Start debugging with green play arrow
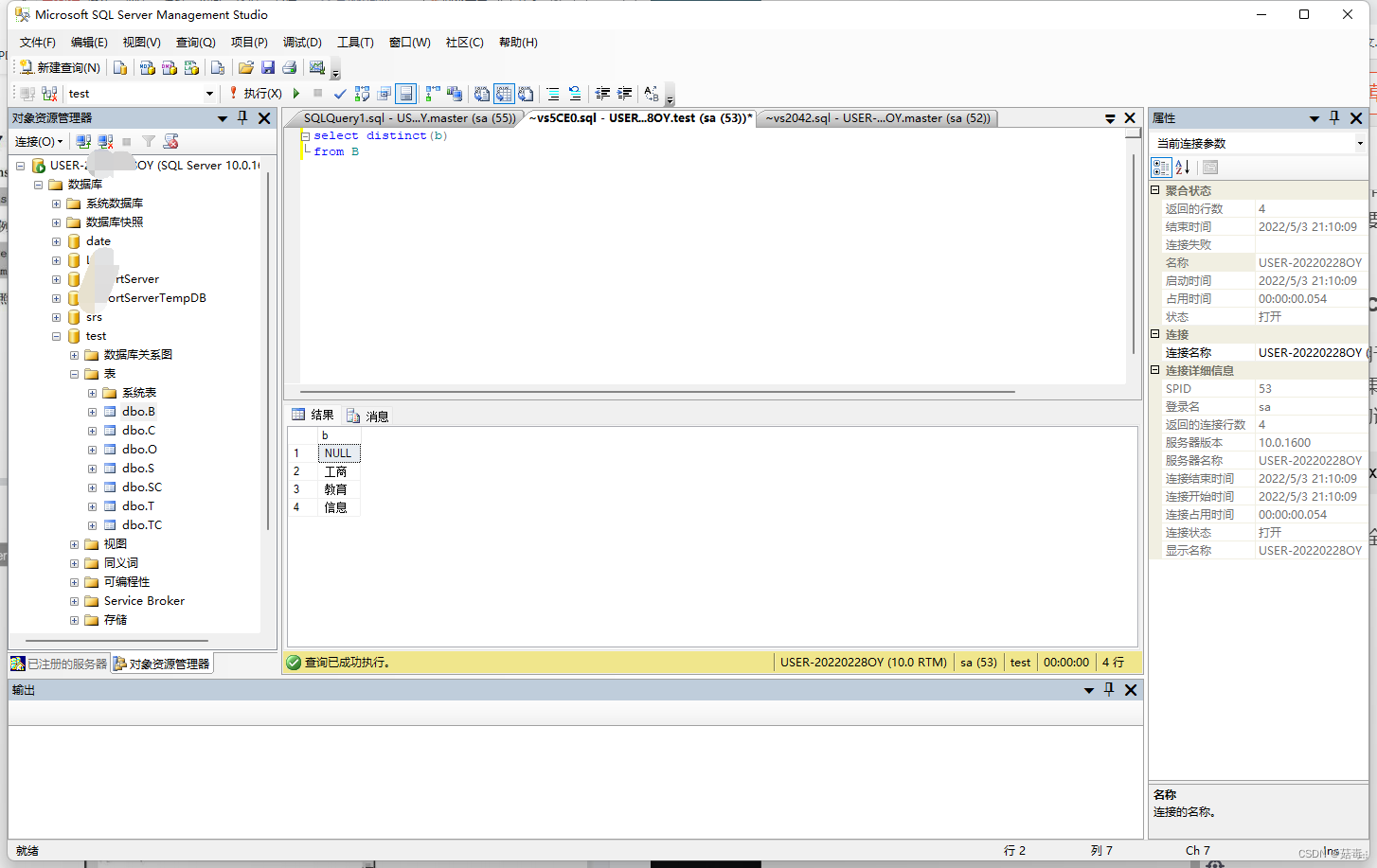 pyautogui.click(x=296, y=94)
